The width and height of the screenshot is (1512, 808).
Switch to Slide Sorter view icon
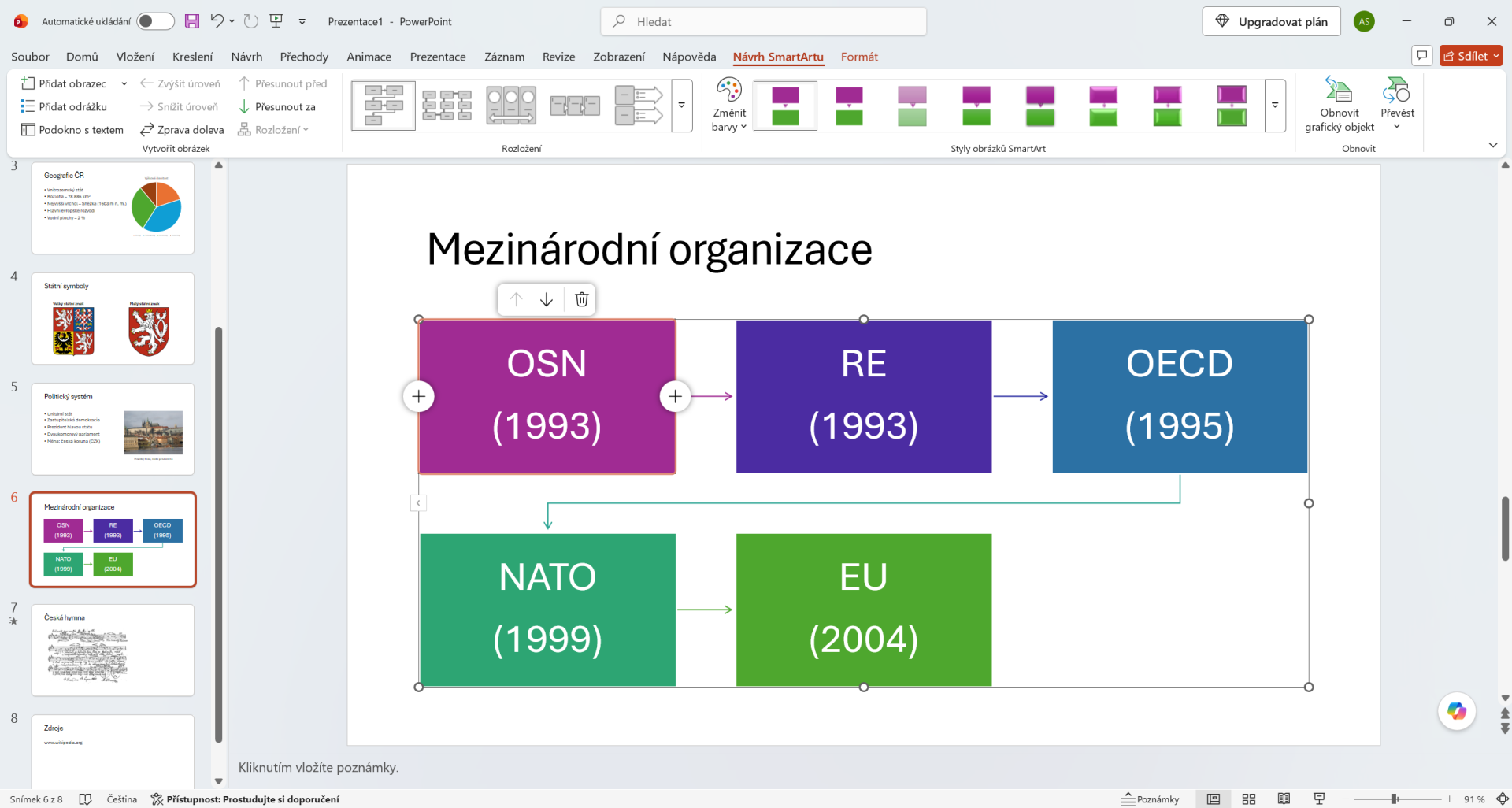1249,799
